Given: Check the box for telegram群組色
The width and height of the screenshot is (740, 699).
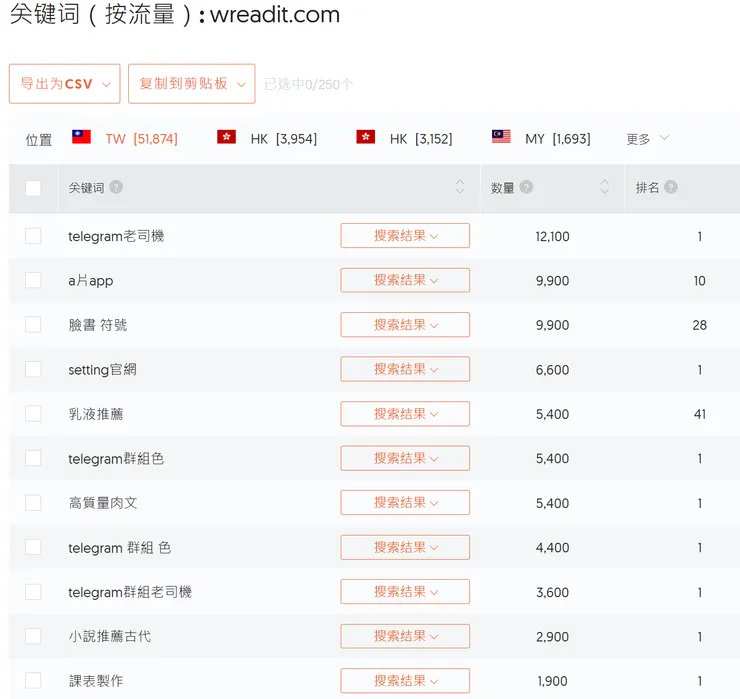Looking at the screenshot, I should pos(33,458).
